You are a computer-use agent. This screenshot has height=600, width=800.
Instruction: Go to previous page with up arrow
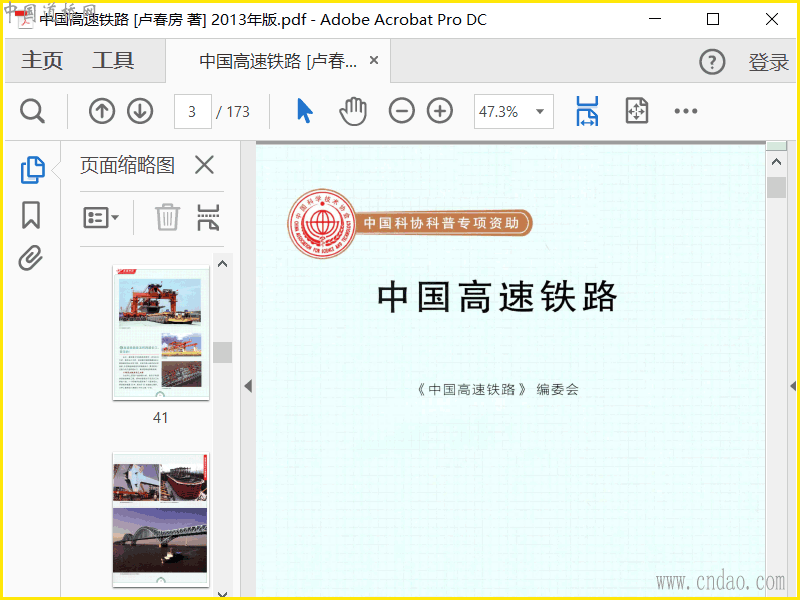click(102, 111)
